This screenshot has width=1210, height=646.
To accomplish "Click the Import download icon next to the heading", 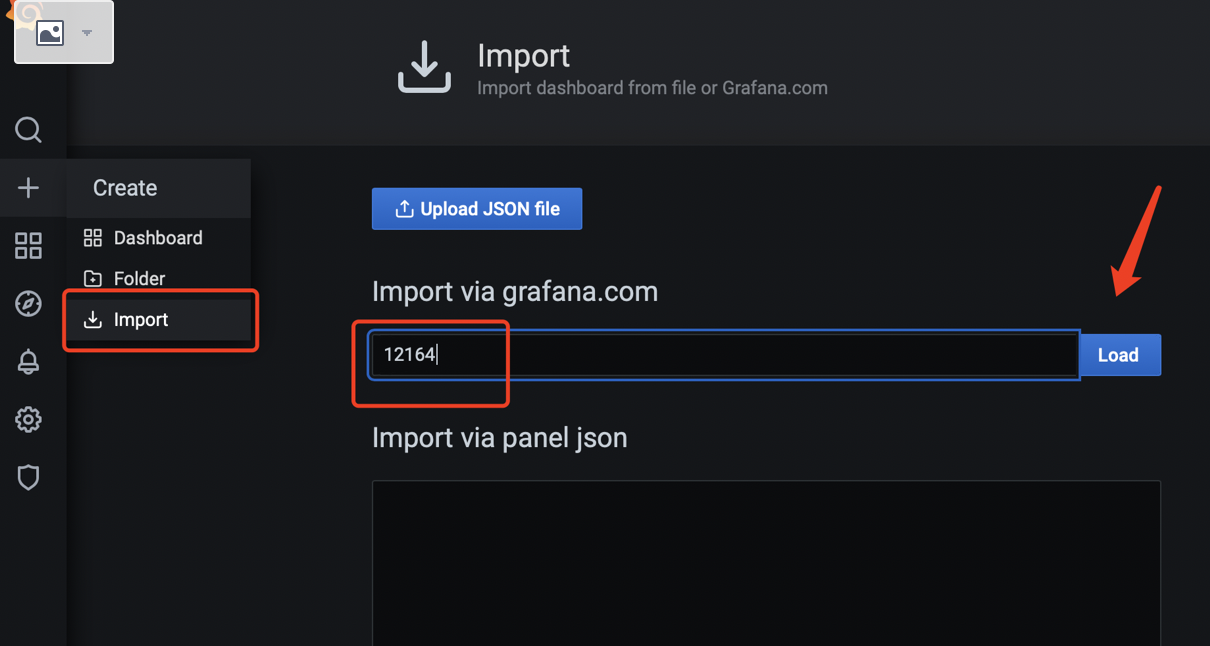I will [423, 66].
